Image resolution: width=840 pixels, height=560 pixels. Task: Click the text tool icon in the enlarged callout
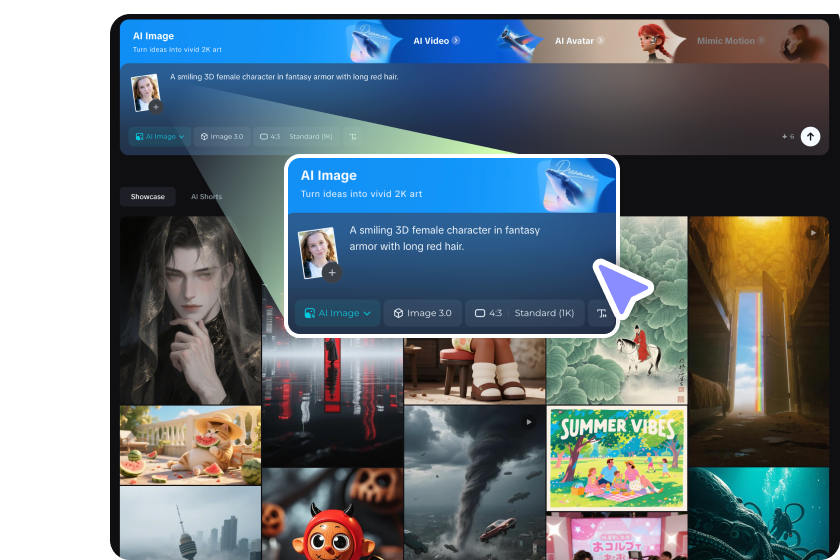[602, 313]
